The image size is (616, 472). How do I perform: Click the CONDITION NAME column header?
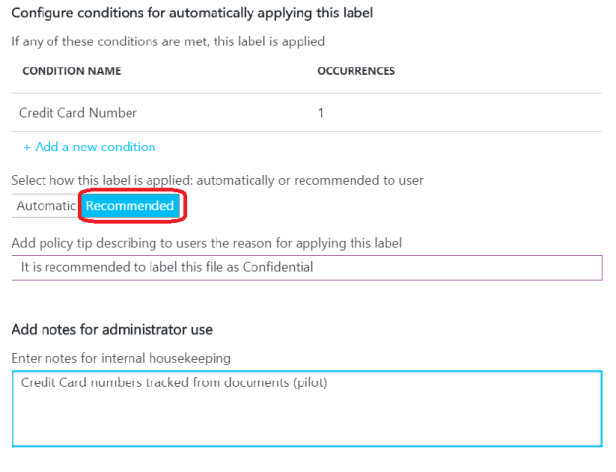tap(71, 71)
